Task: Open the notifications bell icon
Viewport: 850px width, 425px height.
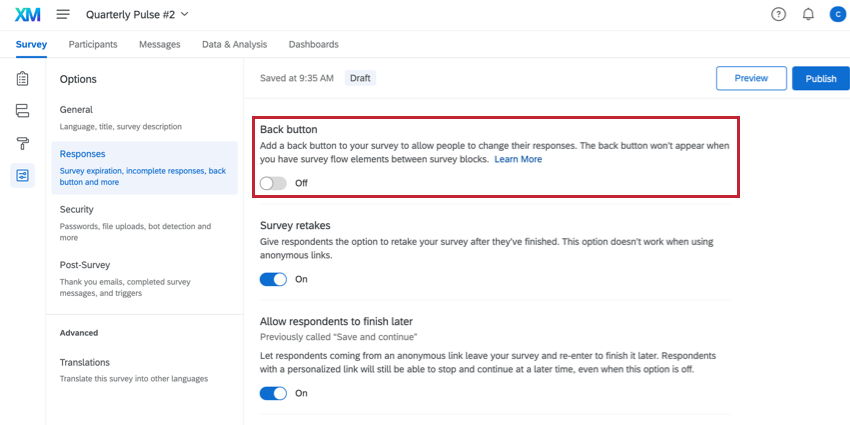Action: pyautogui.click(x=808, y=15)
